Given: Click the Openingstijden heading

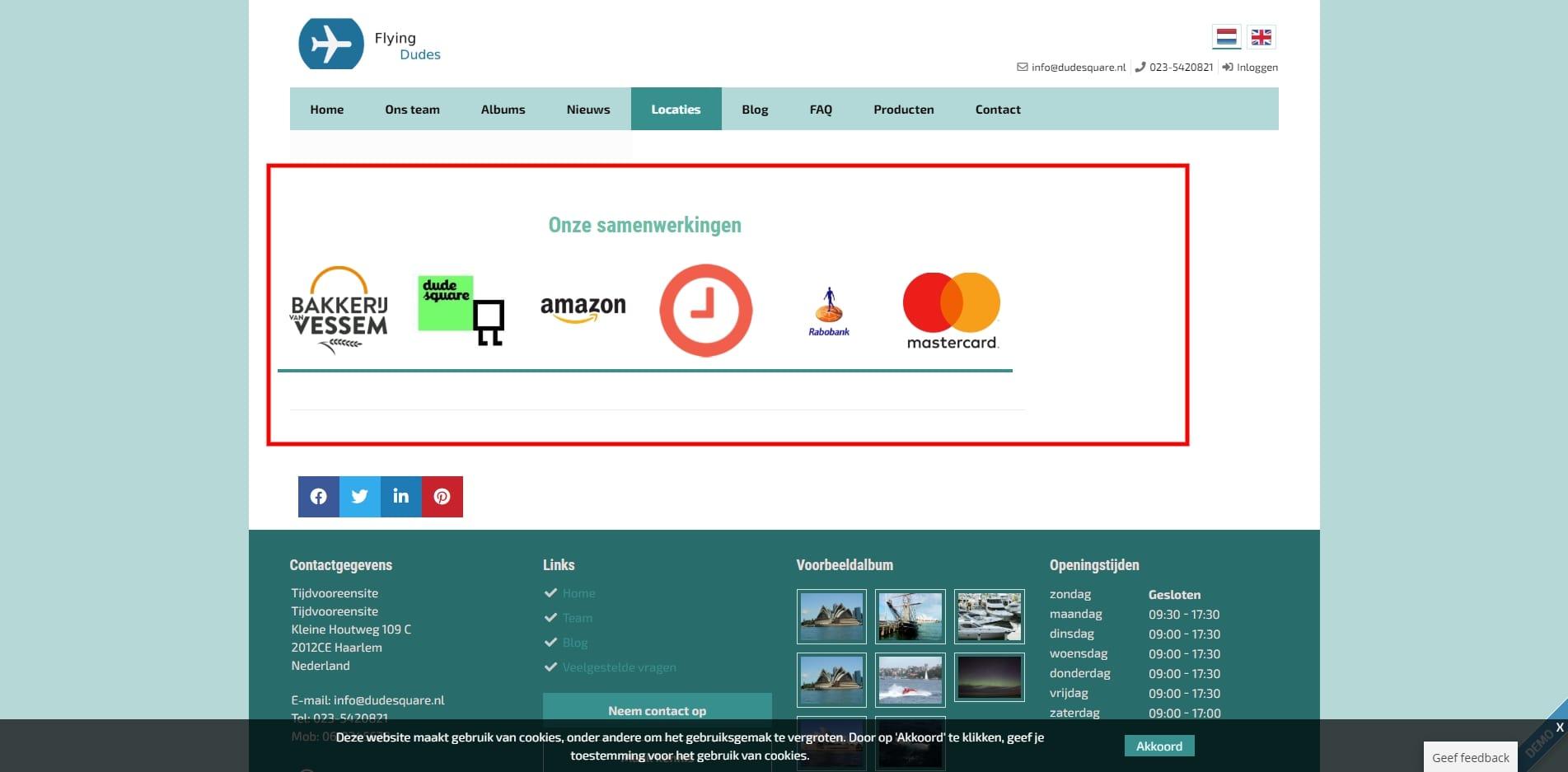Looking at the screenshot, I should [x=1094, y=565].
